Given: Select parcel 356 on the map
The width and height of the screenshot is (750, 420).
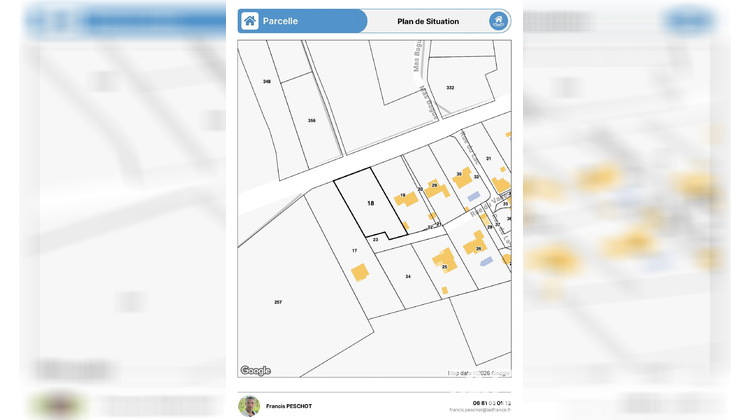Looking at the screenshot, I should click(312, 121).
